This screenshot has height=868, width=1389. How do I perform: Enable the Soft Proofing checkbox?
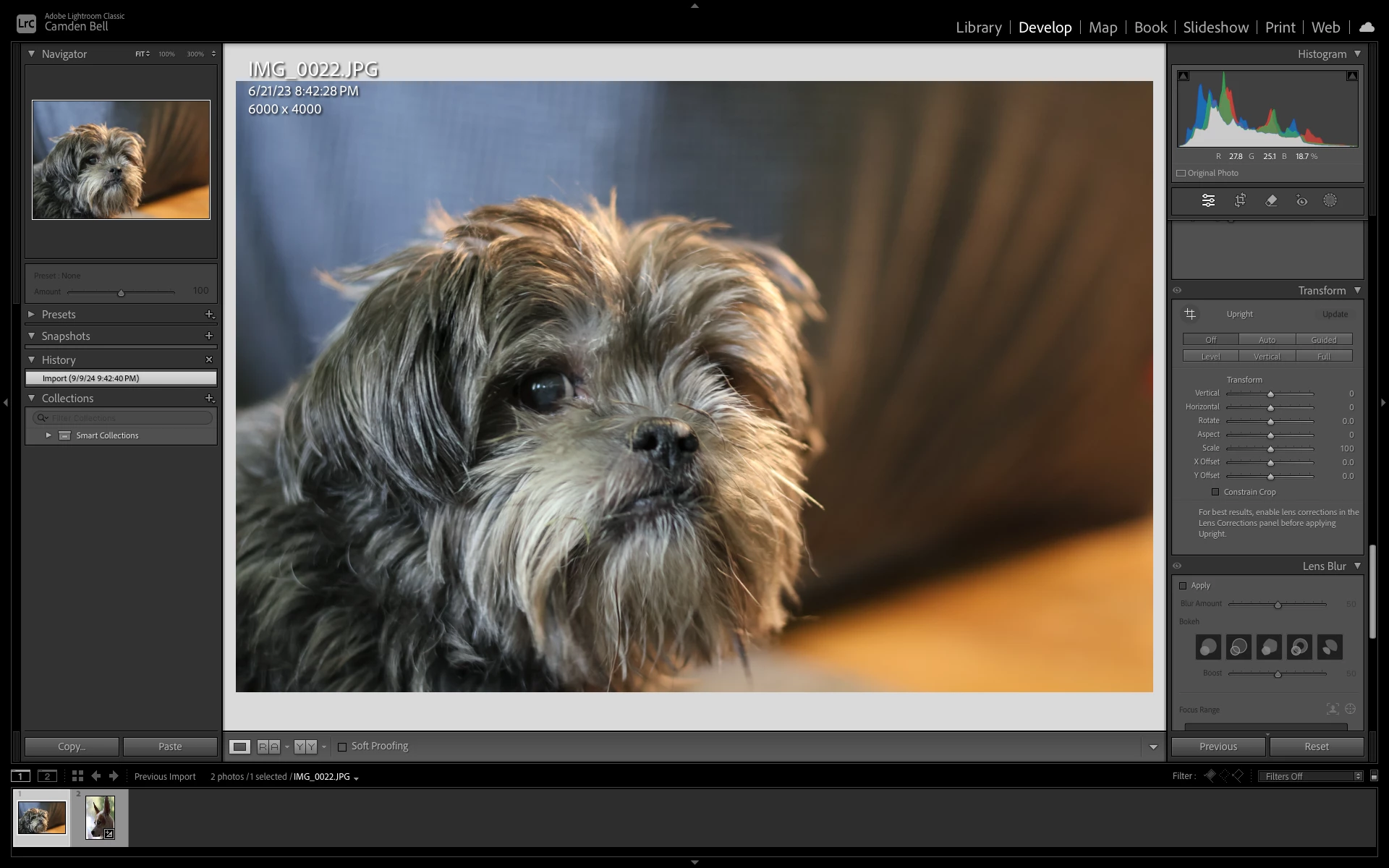[342, 746]
